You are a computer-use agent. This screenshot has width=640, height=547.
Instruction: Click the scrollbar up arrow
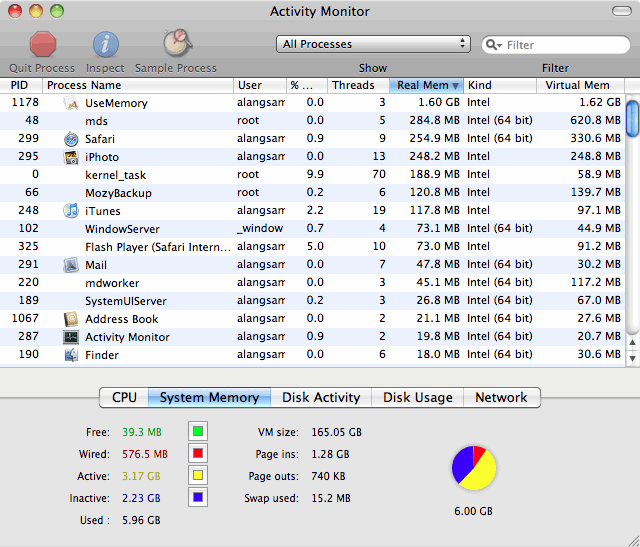pyautogui.click(x=633, y=342)
